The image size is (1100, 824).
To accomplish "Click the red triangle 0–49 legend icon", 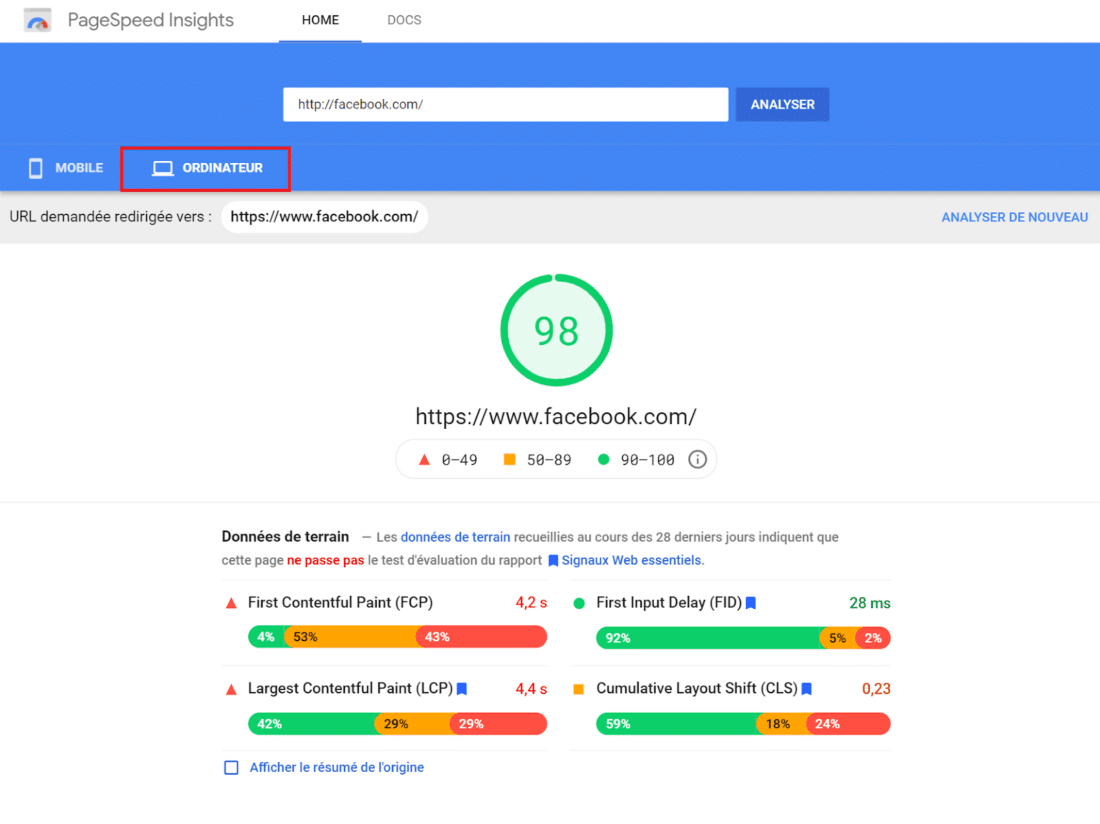I will pos(424,460).
